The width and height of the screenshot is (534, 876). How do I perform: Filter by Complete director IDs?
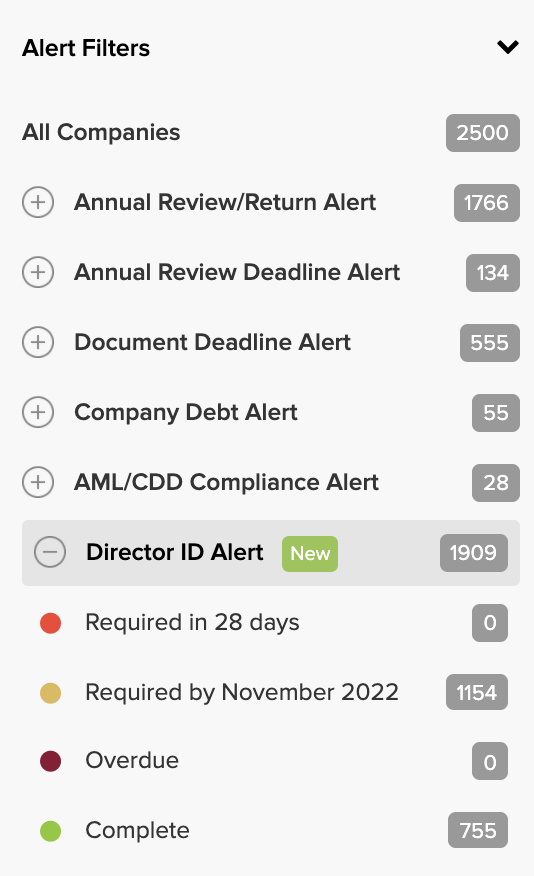tap(137, 831)
